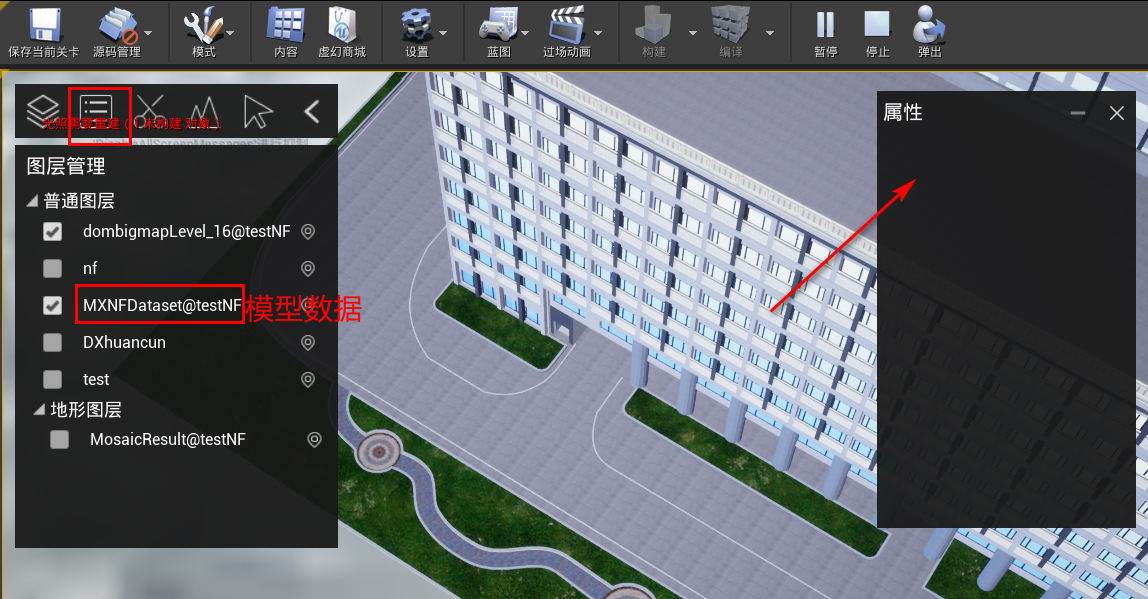Select layer name MXNFDataset@testNF
The height and width of the screenshot is (599, 1148).
pyautogui.click(x=162, y=305)
